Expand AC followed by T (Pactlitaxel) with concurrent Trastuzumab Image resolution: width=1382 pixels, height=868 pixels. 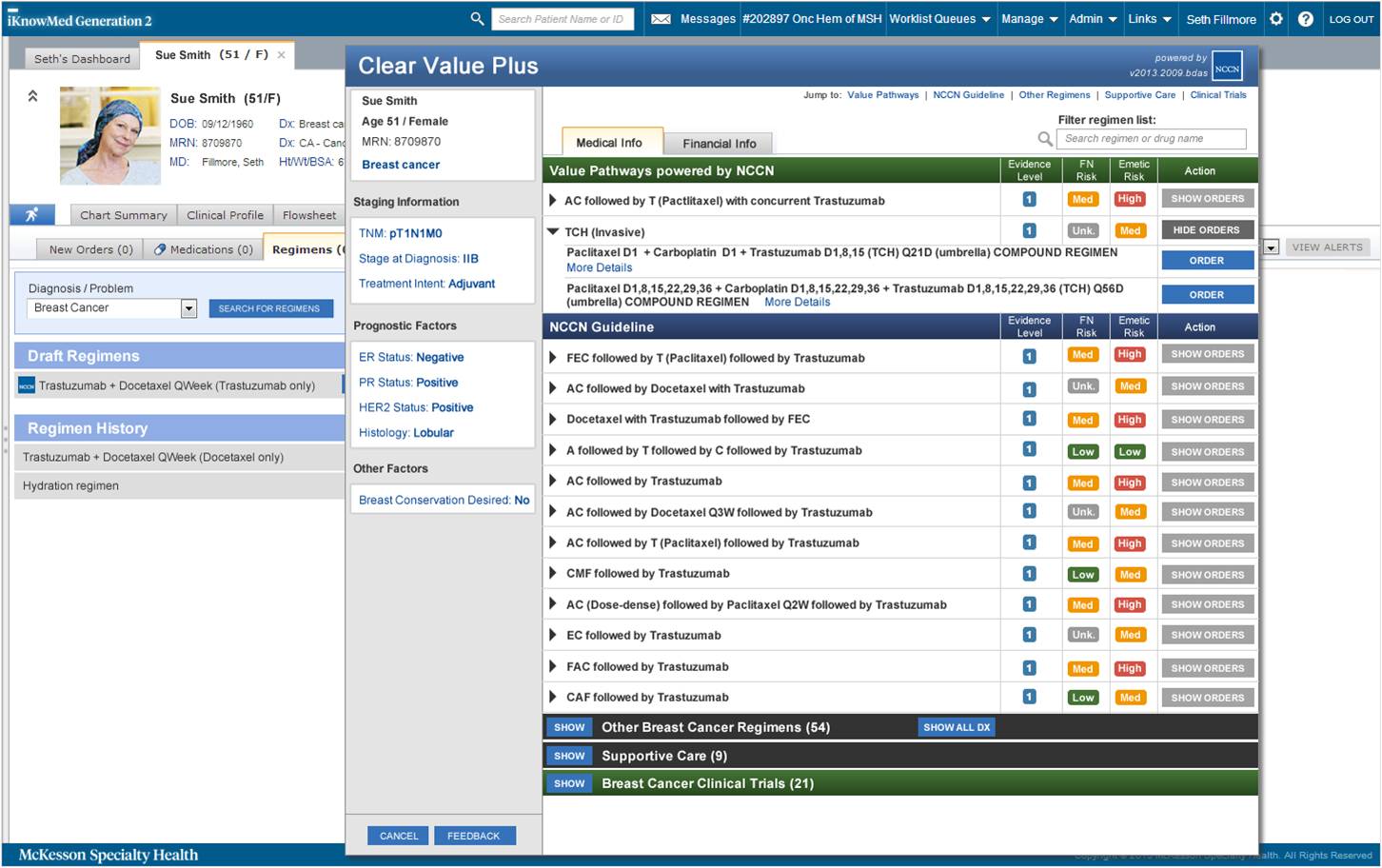552,201
